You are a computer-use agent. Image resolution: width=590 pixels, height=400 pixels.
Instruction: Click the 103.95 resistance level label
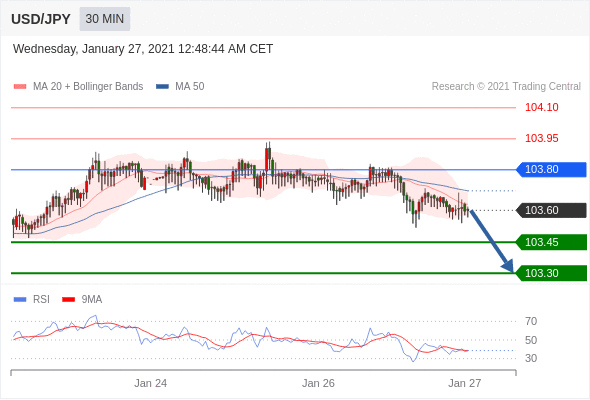pos(541,138)
